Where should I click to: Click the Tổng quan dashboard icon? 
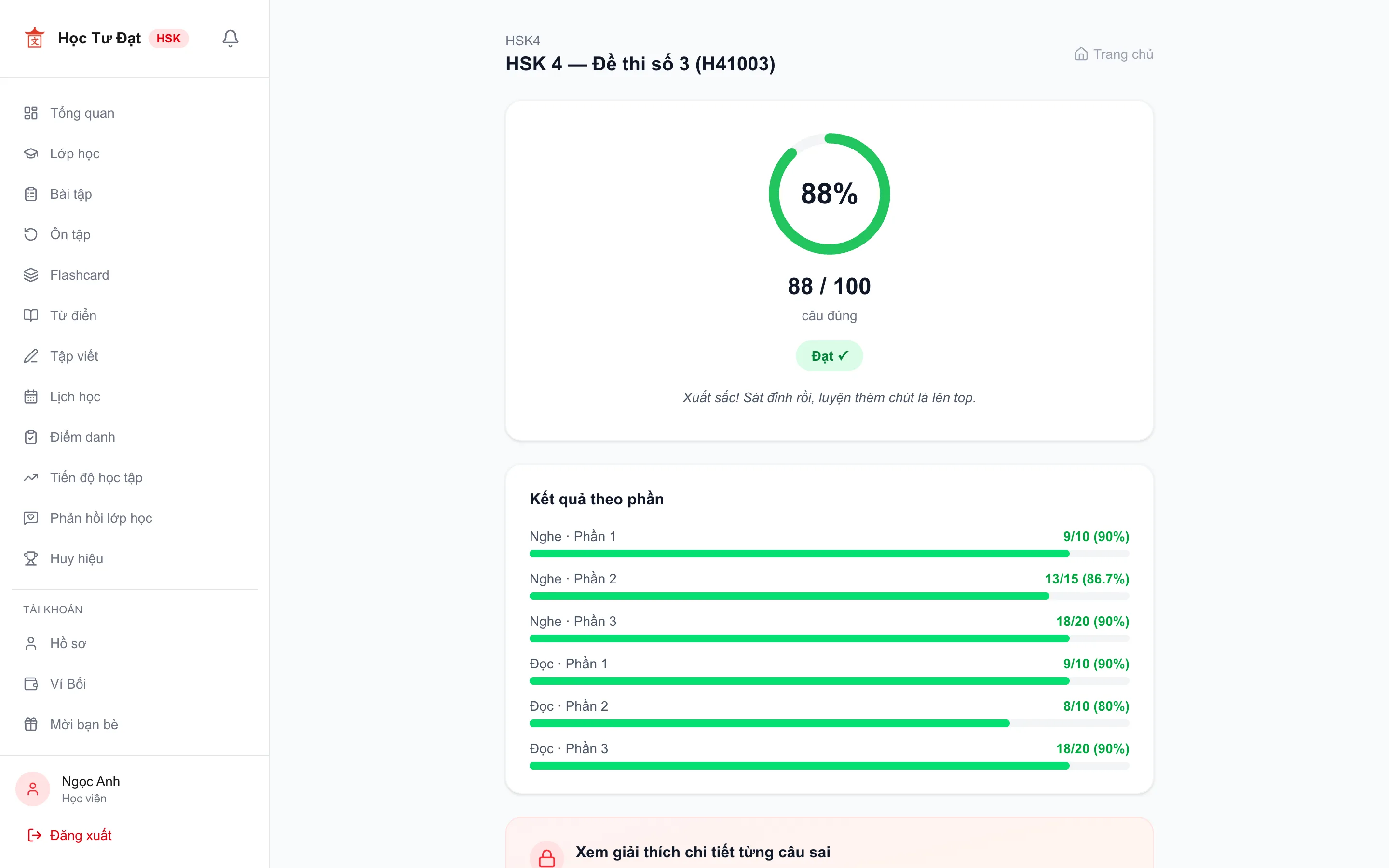(31, 113)
